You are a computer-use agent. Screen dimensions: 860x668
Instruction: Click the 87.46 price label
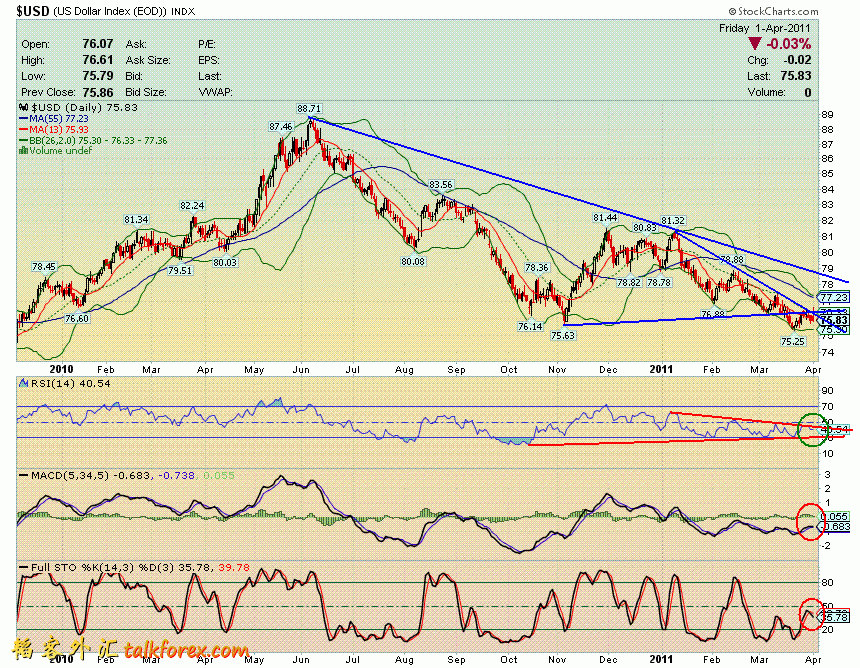(x=281, y=127)
